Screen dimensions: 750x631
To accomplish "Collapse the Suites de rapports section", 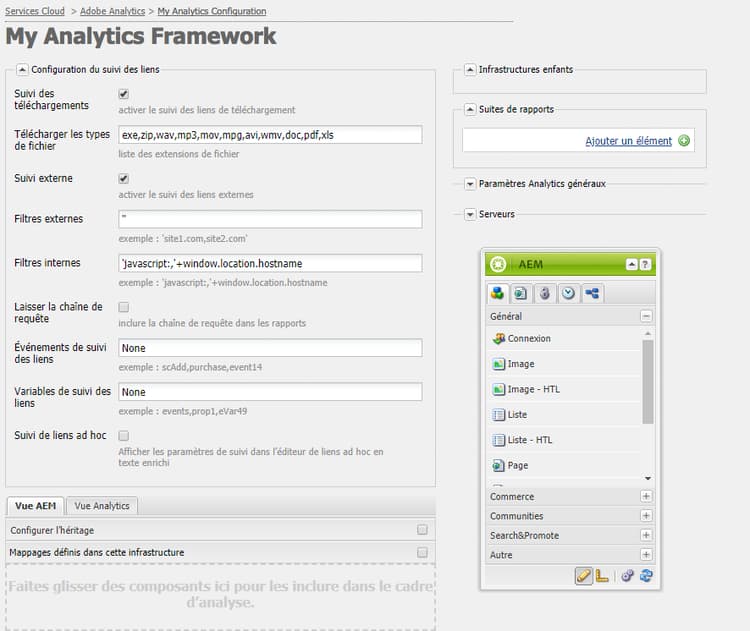I will pyautogui.click(x=470, y=110).
